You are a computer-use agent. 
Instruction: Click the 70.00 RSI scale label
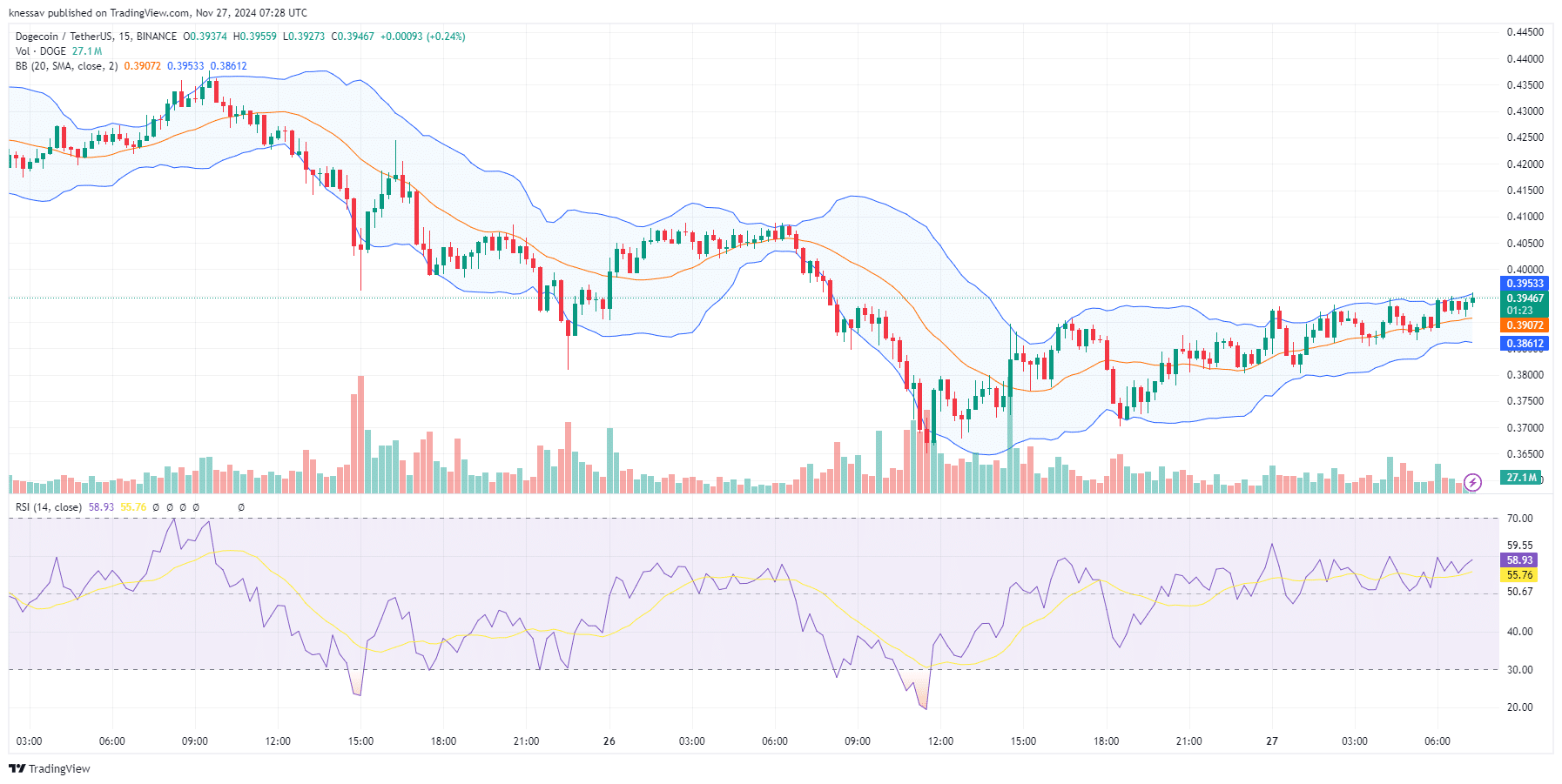pos(1519,519)
